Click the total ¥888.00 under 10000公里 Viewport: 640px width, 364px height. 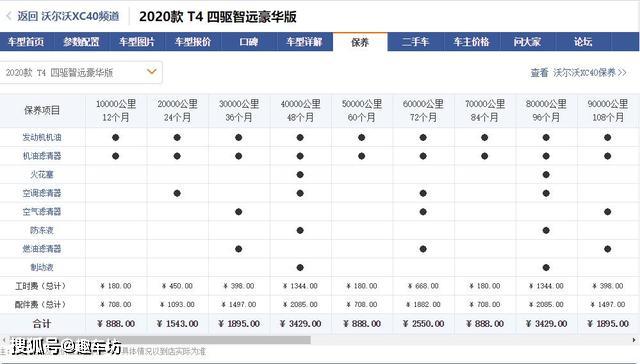[116, 324]
